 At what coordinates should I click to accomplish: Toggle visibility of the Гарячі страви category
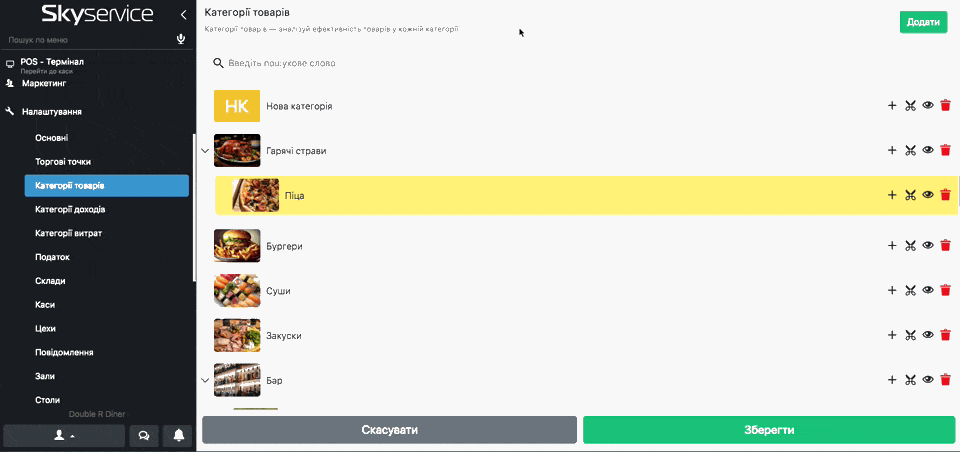(928, 150)
